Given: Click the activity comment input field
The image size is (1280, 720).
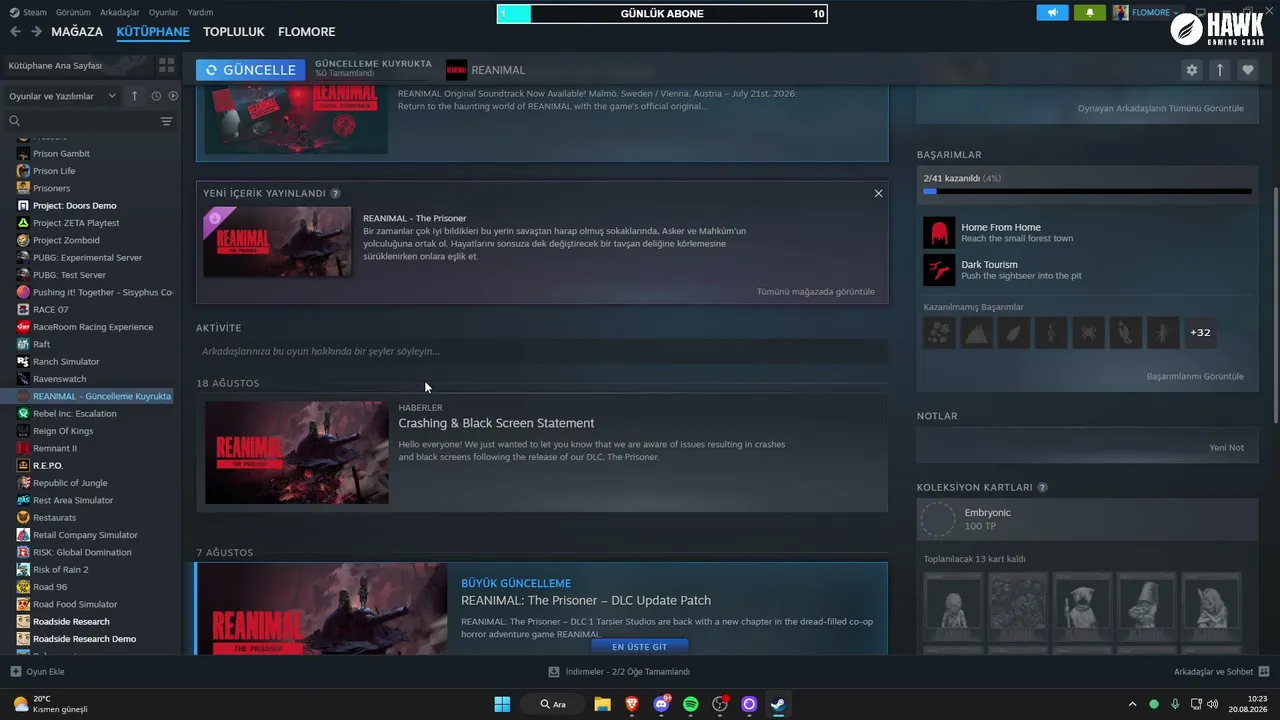Looking at the screenshot, I should click(542, 351).
